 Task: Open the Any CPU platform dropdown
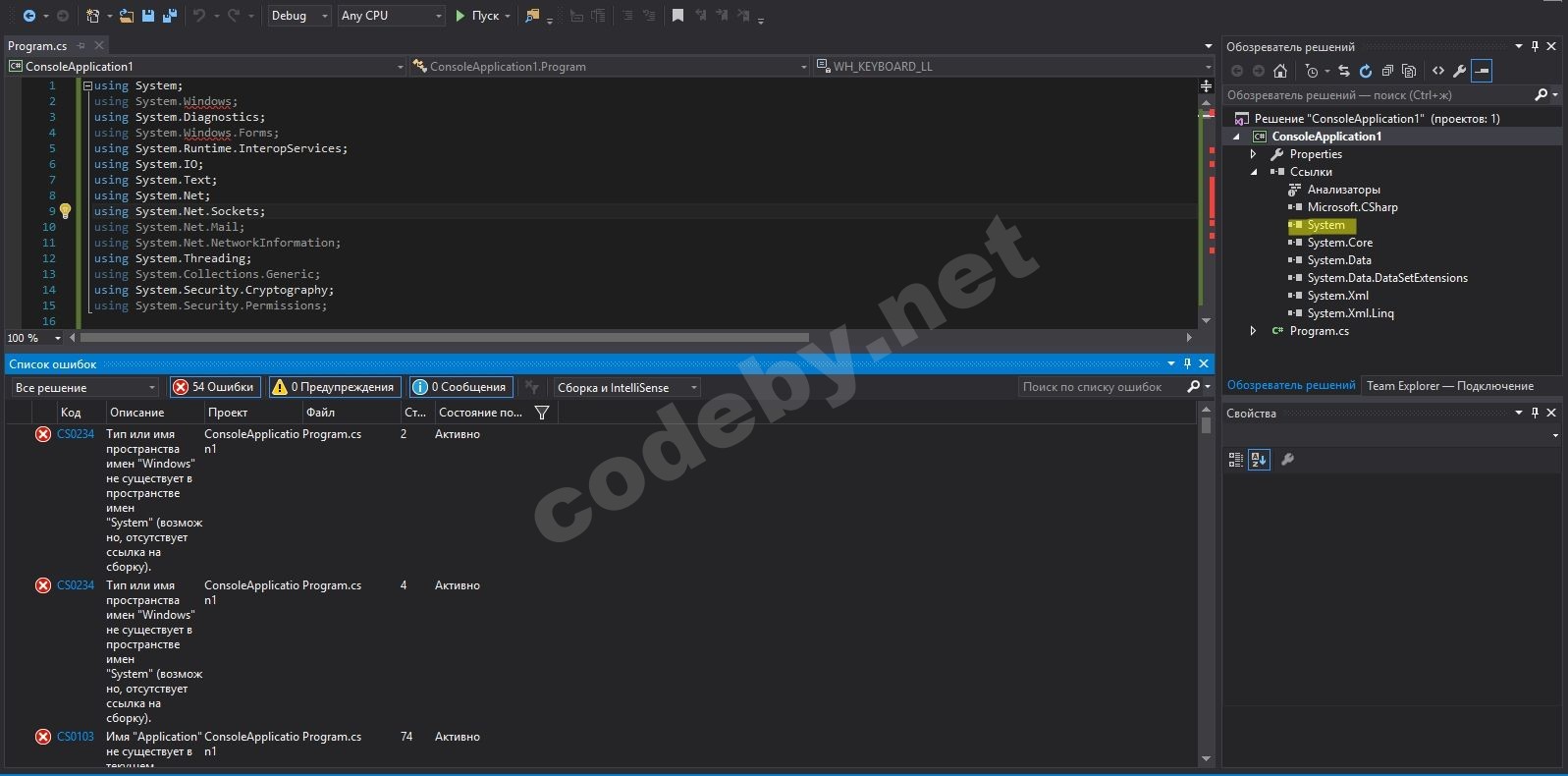coord(391,16)
